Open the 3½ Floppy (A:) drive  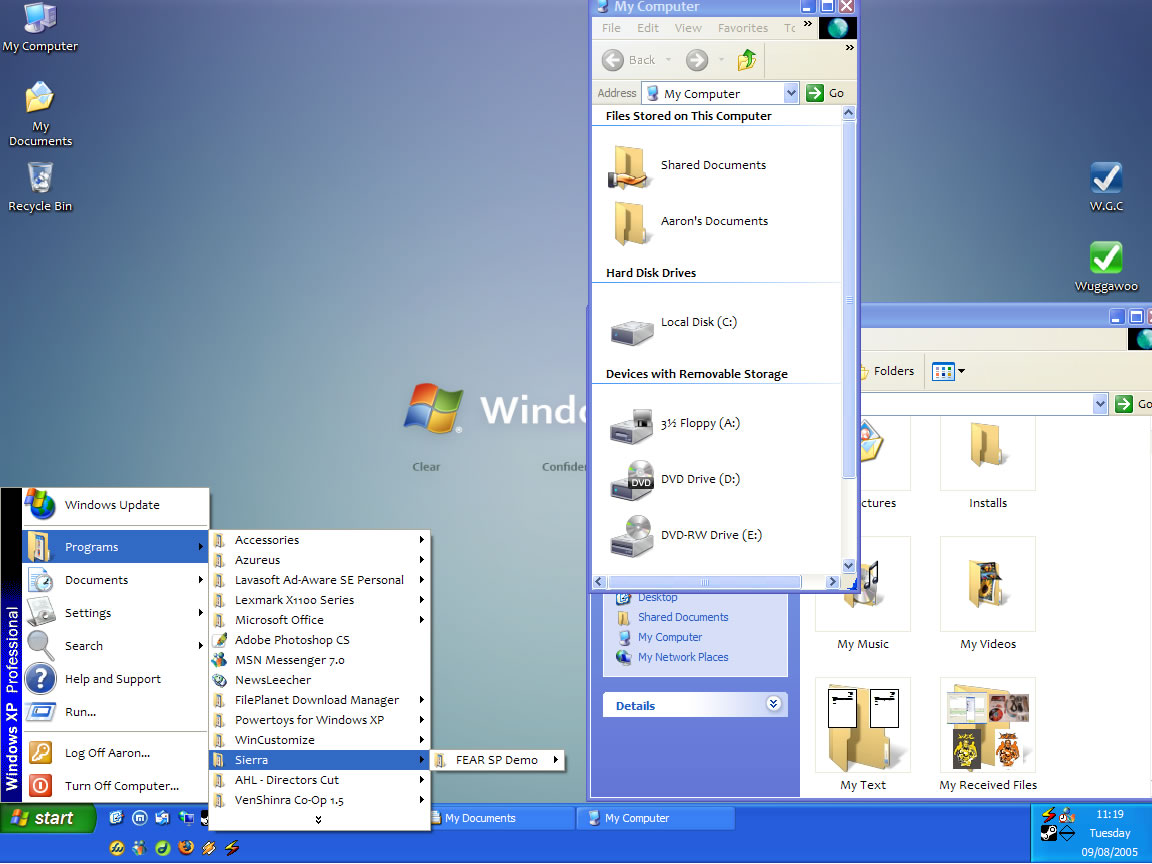click(633, 425)
